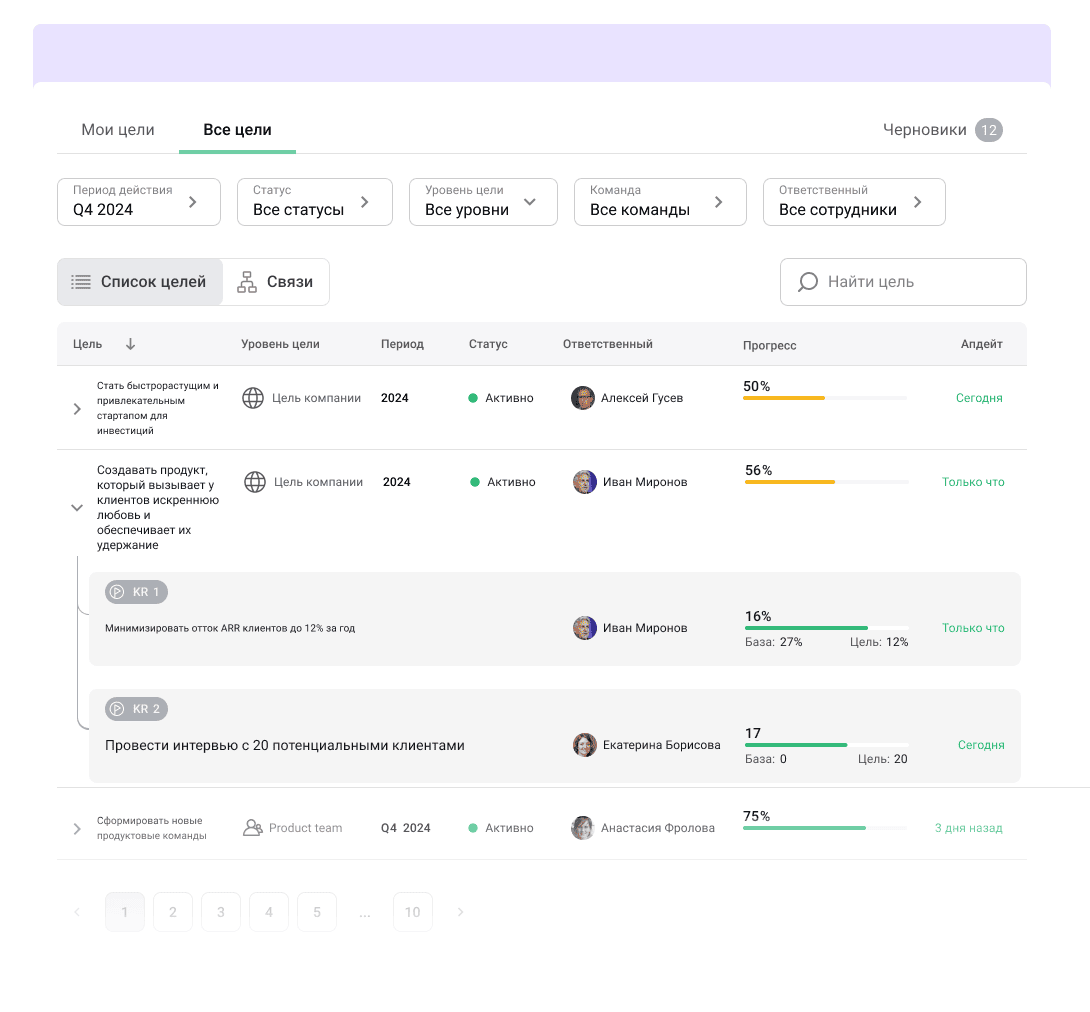The height and width of the screenshot is (1012, 1090).
Task: Collapse the Создавать продукт goal row
Action: tap(77, 508)
